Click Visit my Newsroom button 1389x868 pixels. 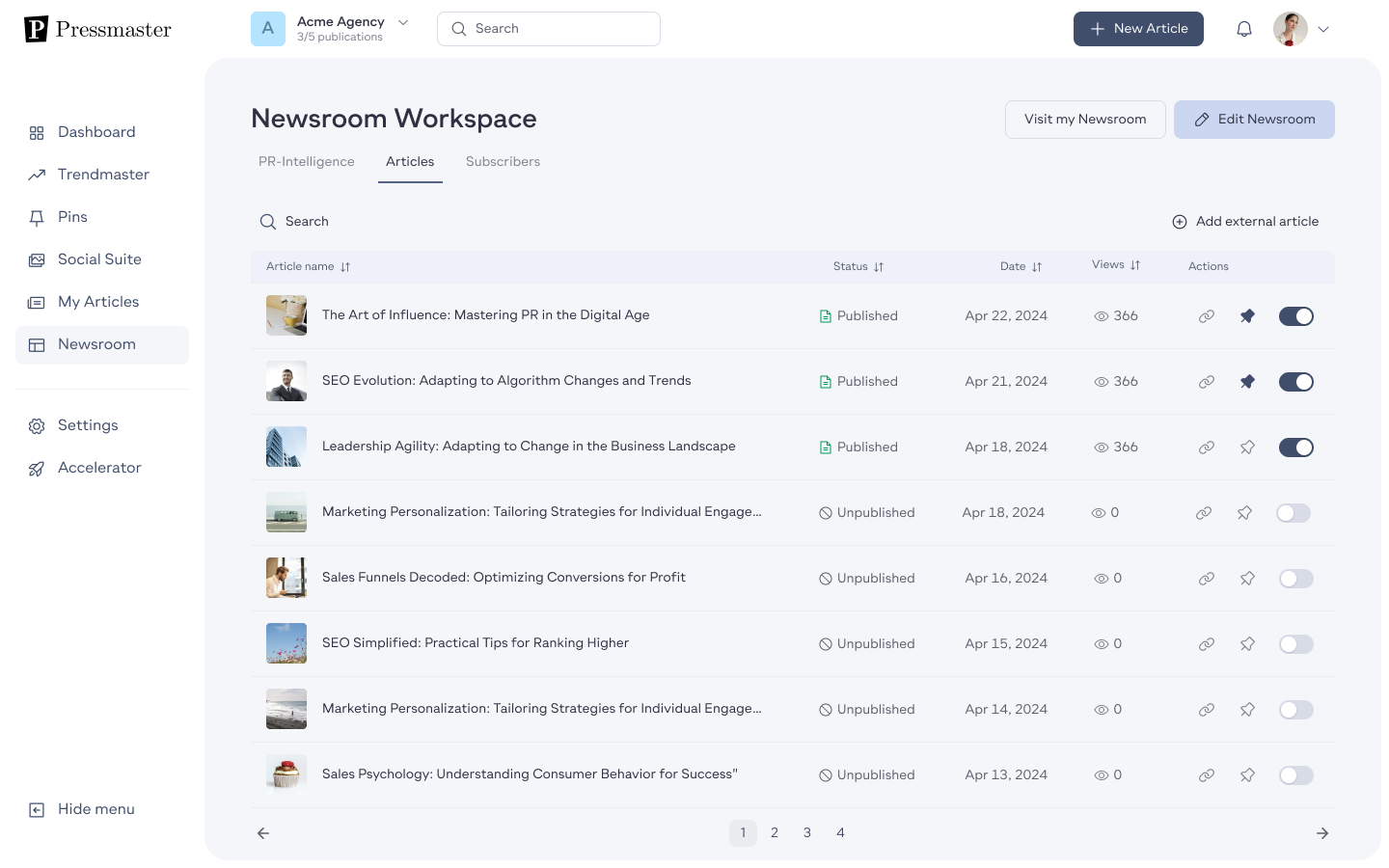[x=1085, y=120]
